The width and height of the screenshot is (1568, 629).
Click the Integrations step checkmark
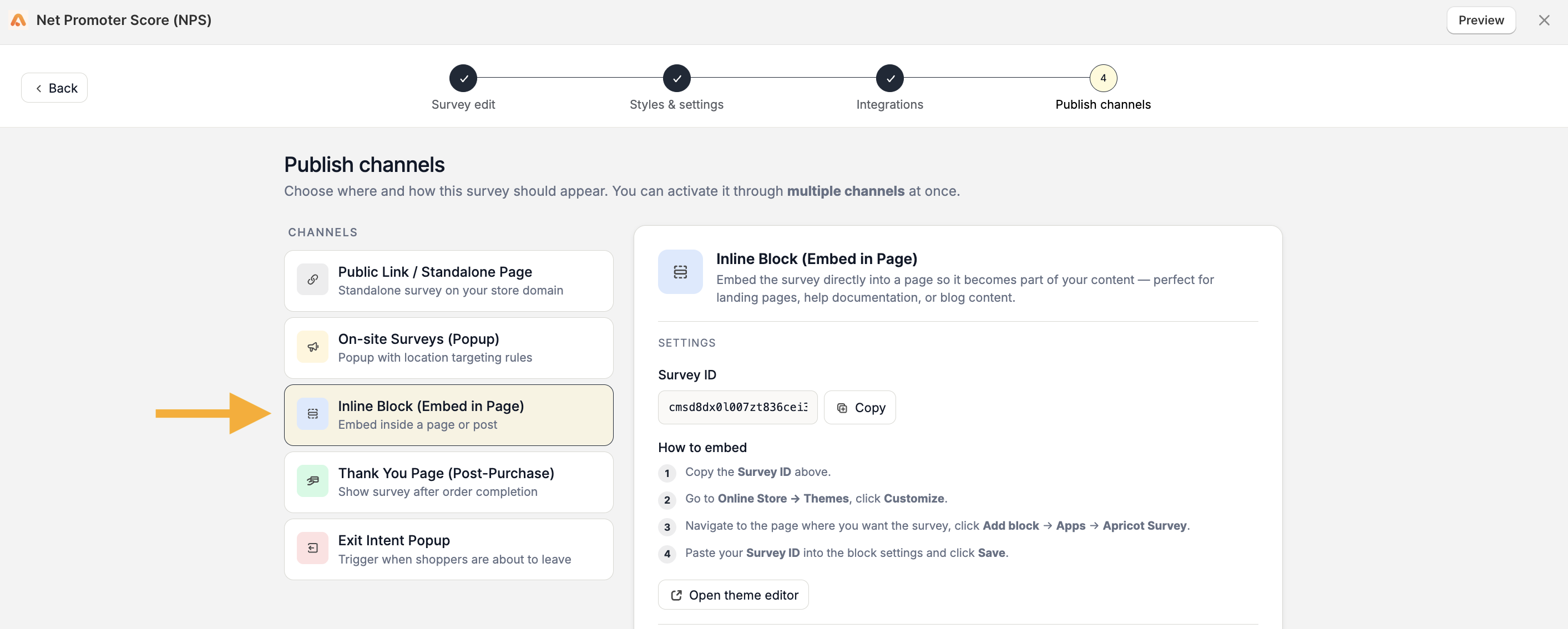coord(889,78)
